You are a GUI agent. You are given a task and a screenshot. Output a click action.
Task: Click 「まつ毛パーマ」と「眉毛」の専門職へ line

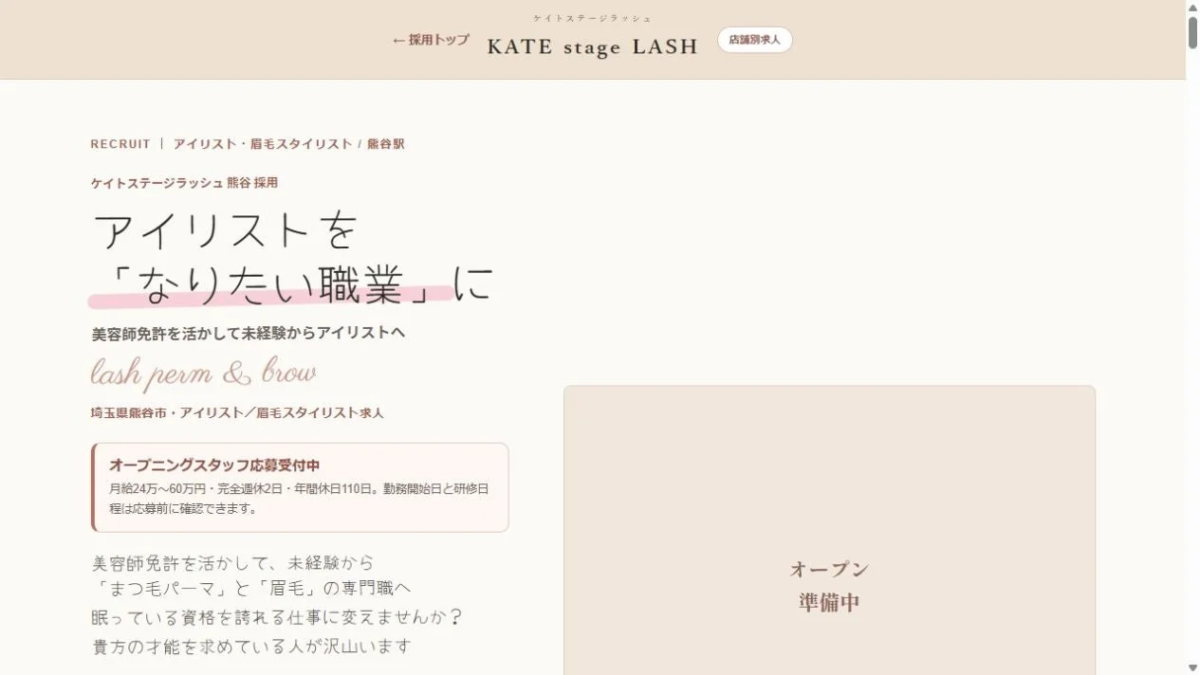click(x=251, y=590)
